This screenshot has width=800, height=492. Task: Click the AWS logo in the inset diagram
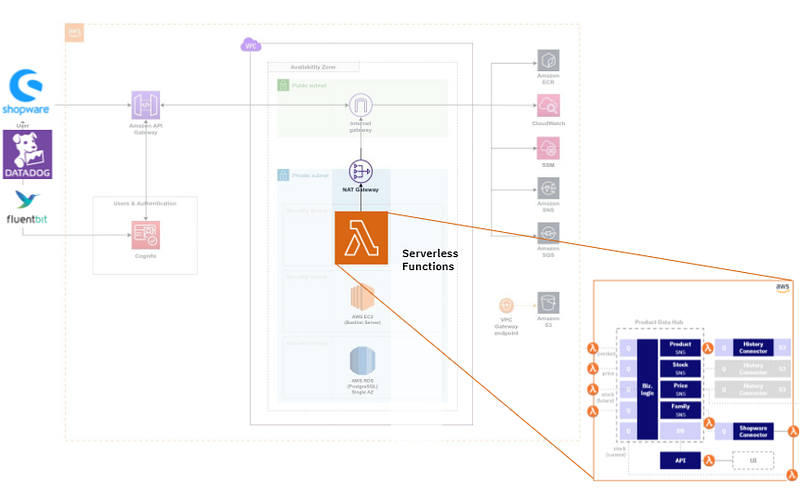[x=782, y=287]
